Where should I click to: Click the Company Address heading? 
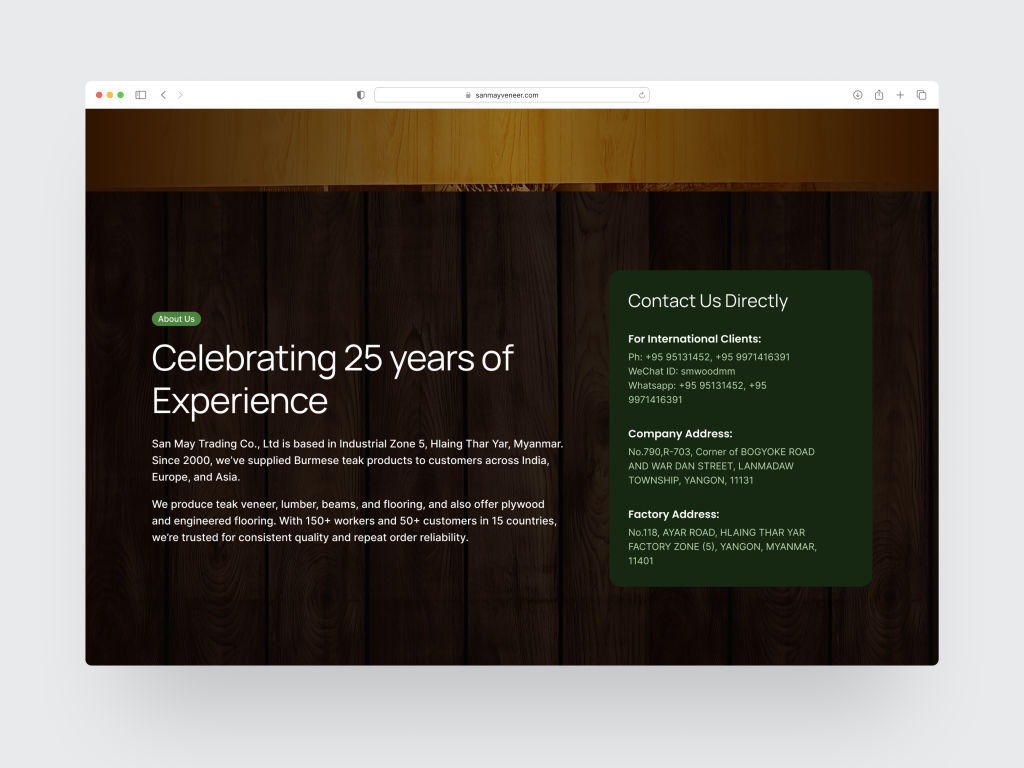click(680, 434)
